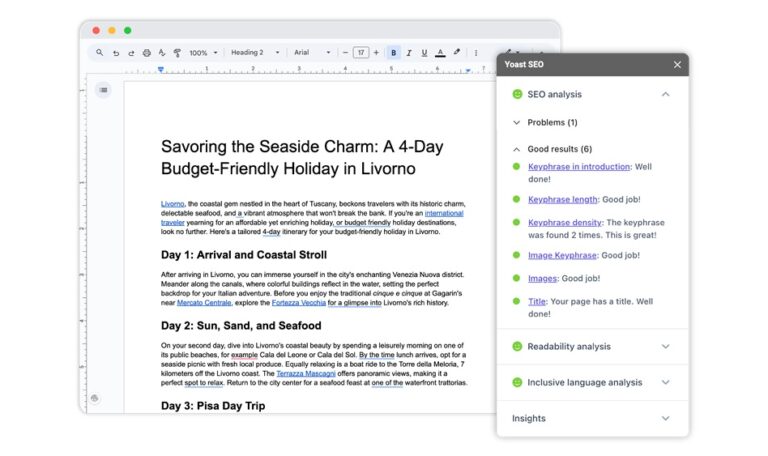Open the Image Keyphrase link
Screen dimensions: 768x456
[x=562, y=255]
